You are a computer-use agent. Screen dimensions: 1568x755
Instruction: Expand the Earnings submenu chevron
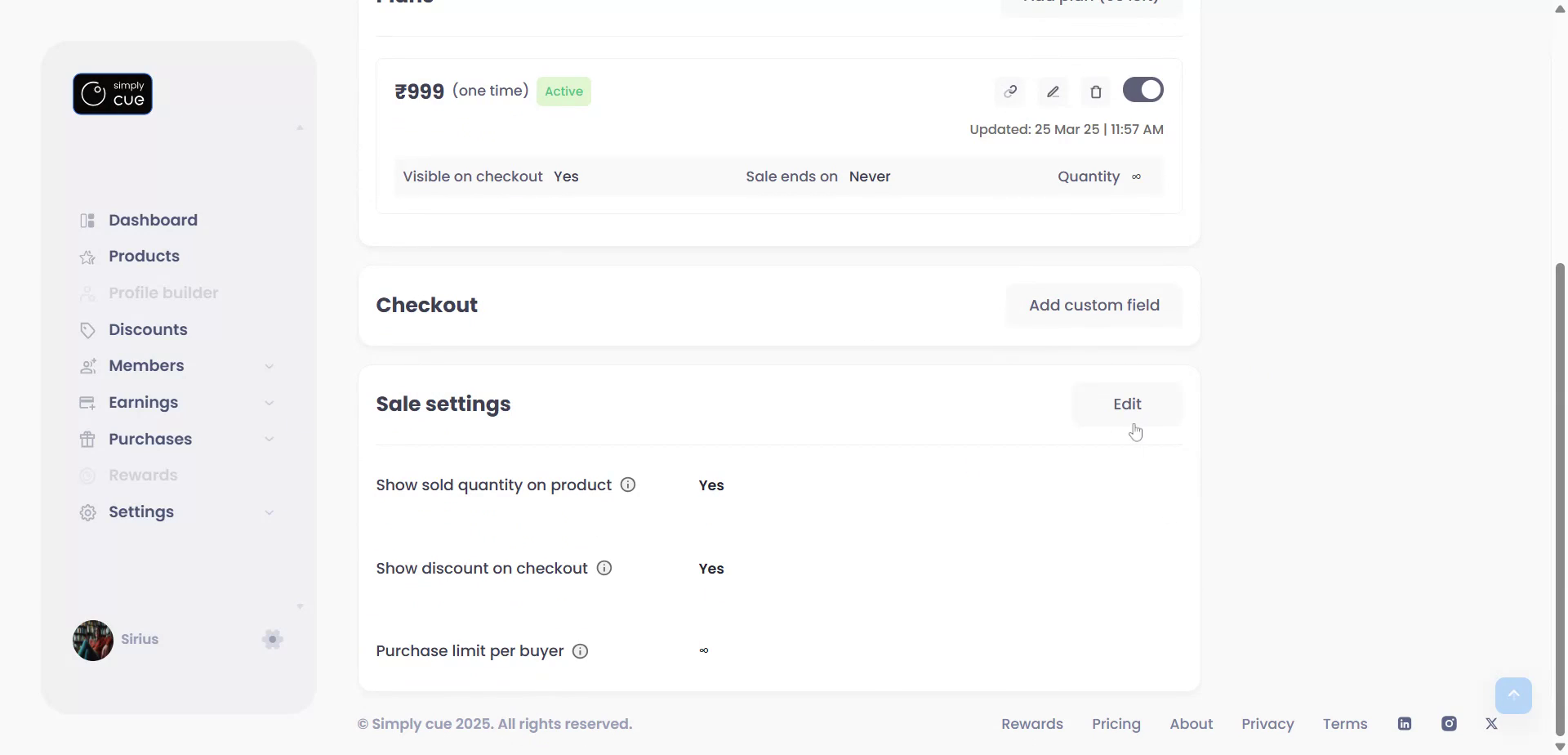pyautogui.click(x=269, y=403)
